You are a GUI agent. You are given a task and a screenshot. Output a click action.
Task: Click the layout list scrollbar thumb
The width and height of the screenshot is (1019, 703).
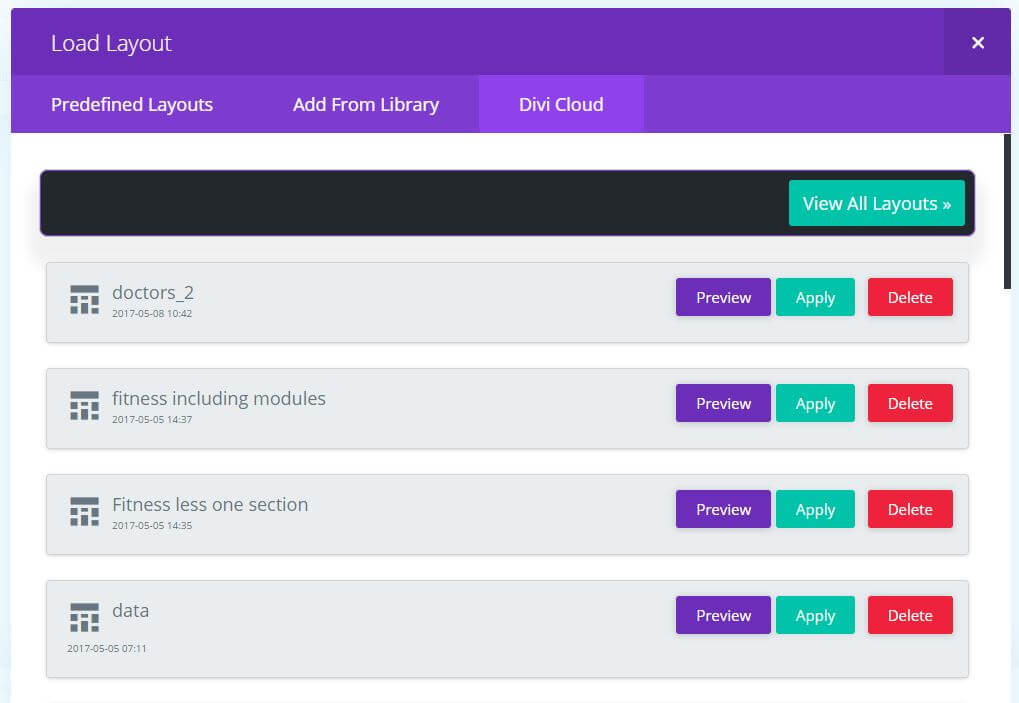[x=1007, y=211]
